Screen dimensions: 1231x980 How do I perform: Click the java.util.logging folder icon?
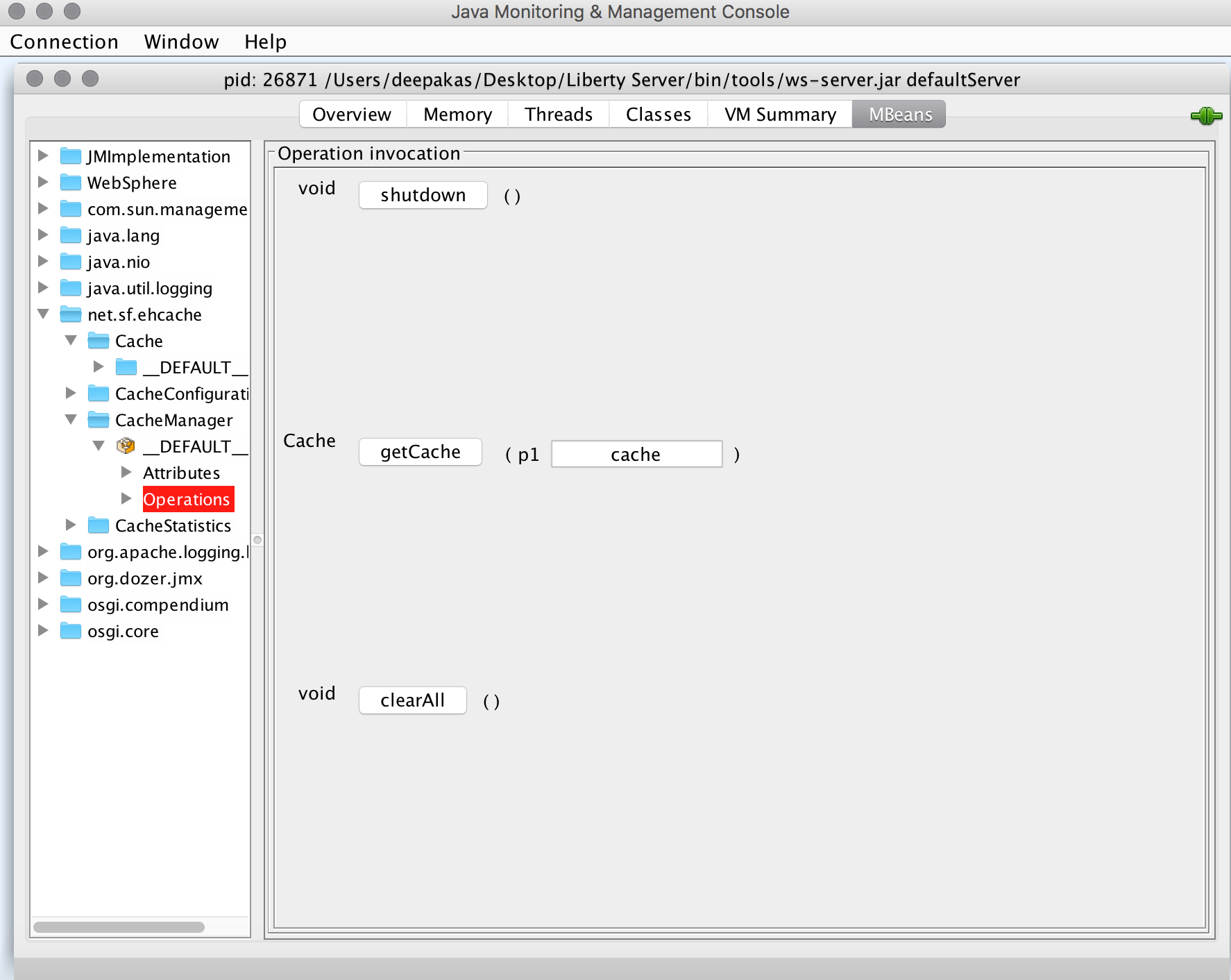71,288
